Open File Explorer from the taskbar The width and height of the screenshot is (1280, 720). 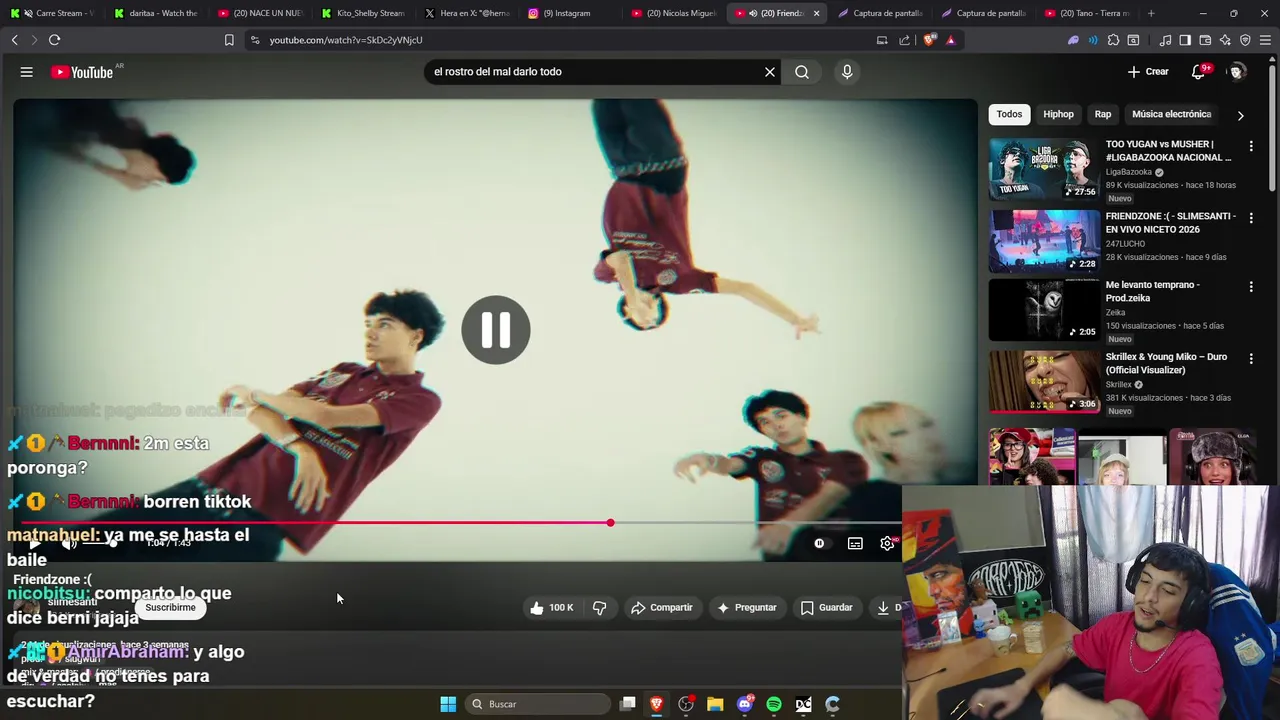pos(715,704)
